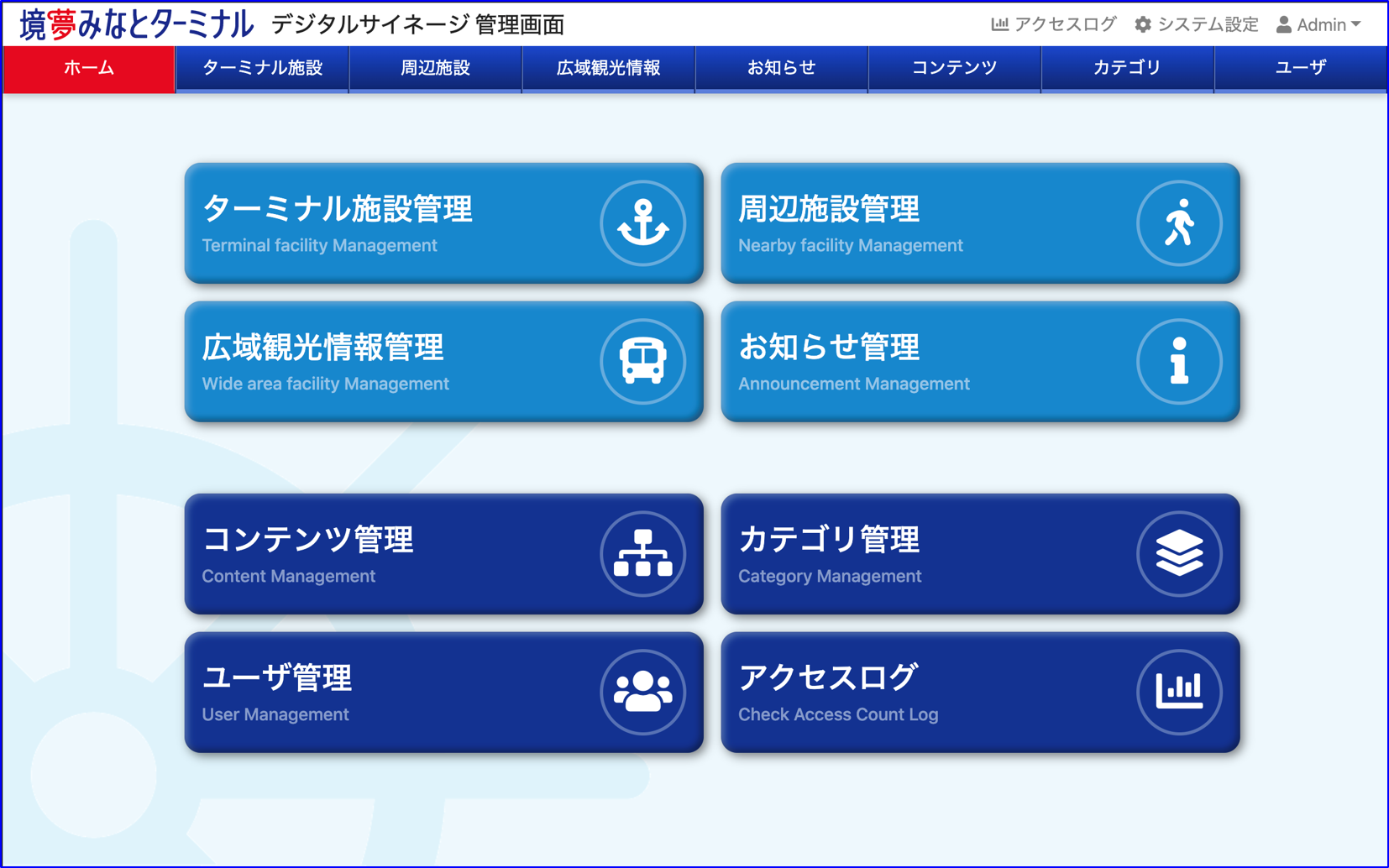
Task: Open ターミナル施設管理 card title
Action: coord(338,209)
